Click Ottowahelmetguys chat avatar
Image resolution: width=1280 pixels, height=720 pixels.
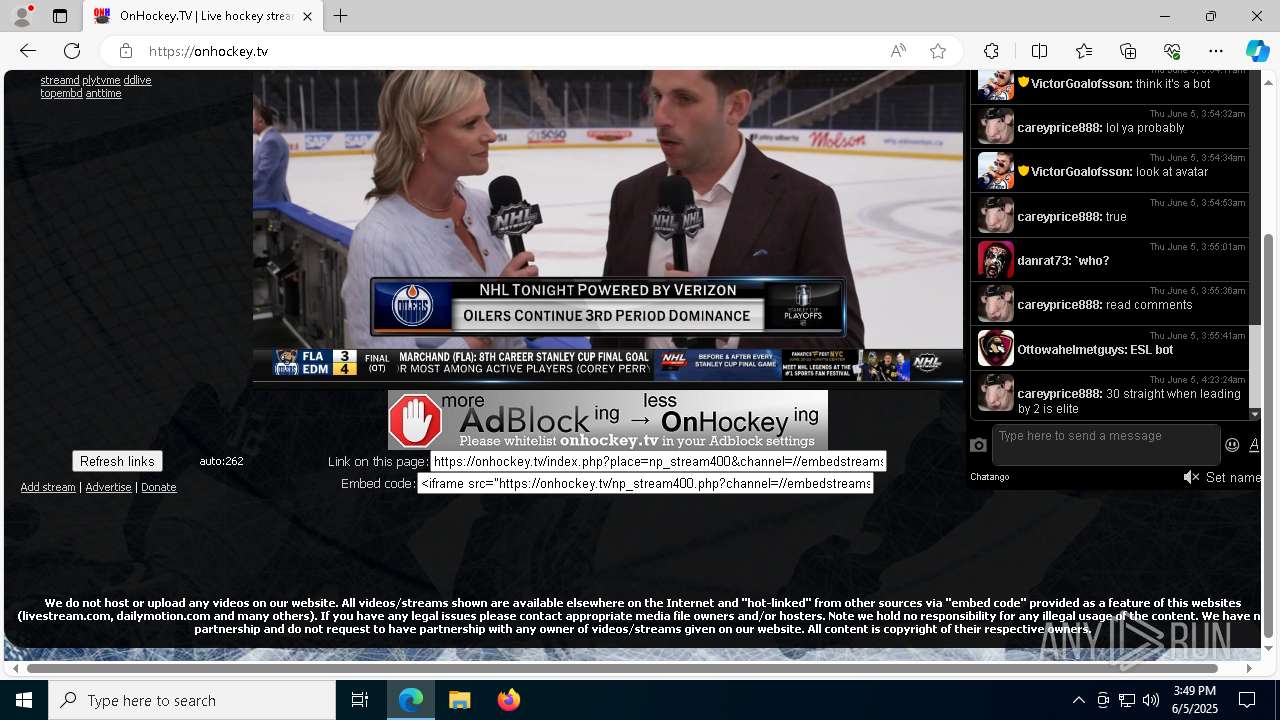pos(996,349)
